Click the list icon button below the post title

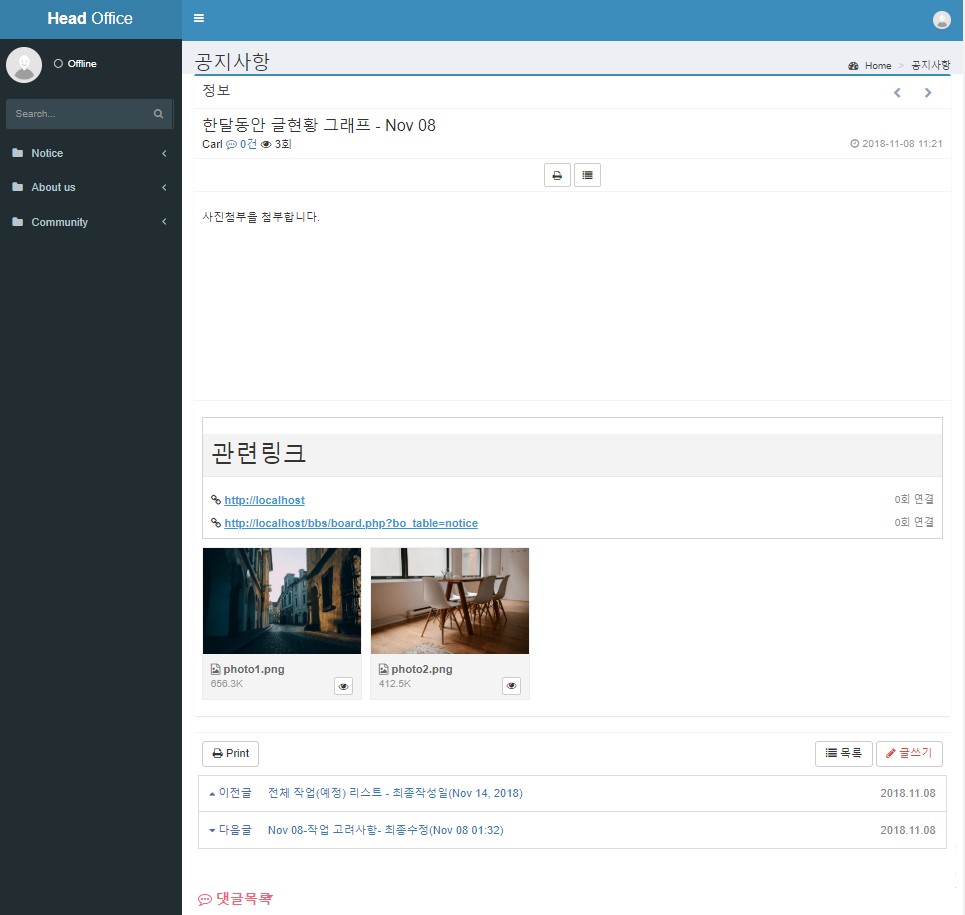pos(587,175)
